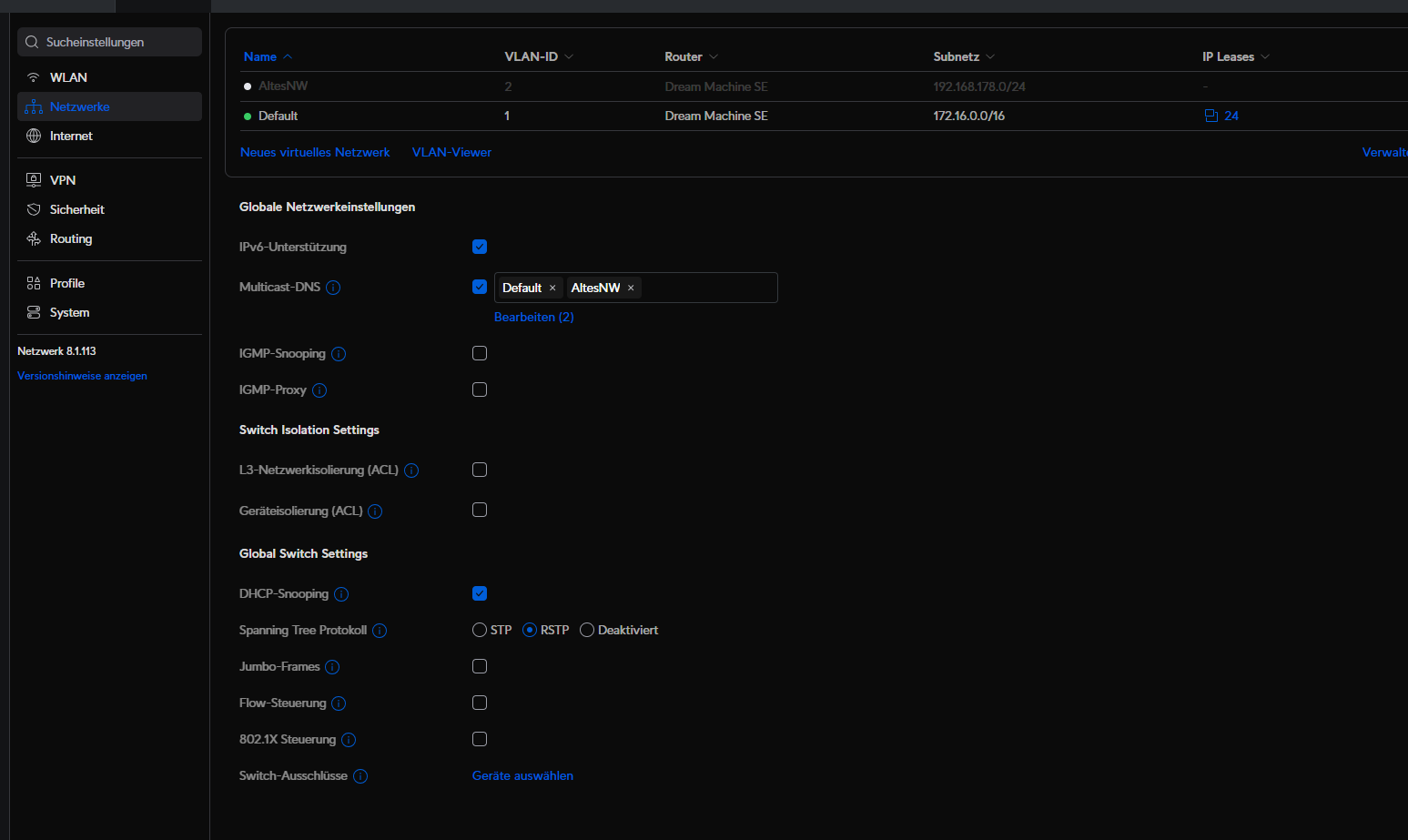
Task: Enable IGMP-Snooping checkbox
Action: pos(480,353)
